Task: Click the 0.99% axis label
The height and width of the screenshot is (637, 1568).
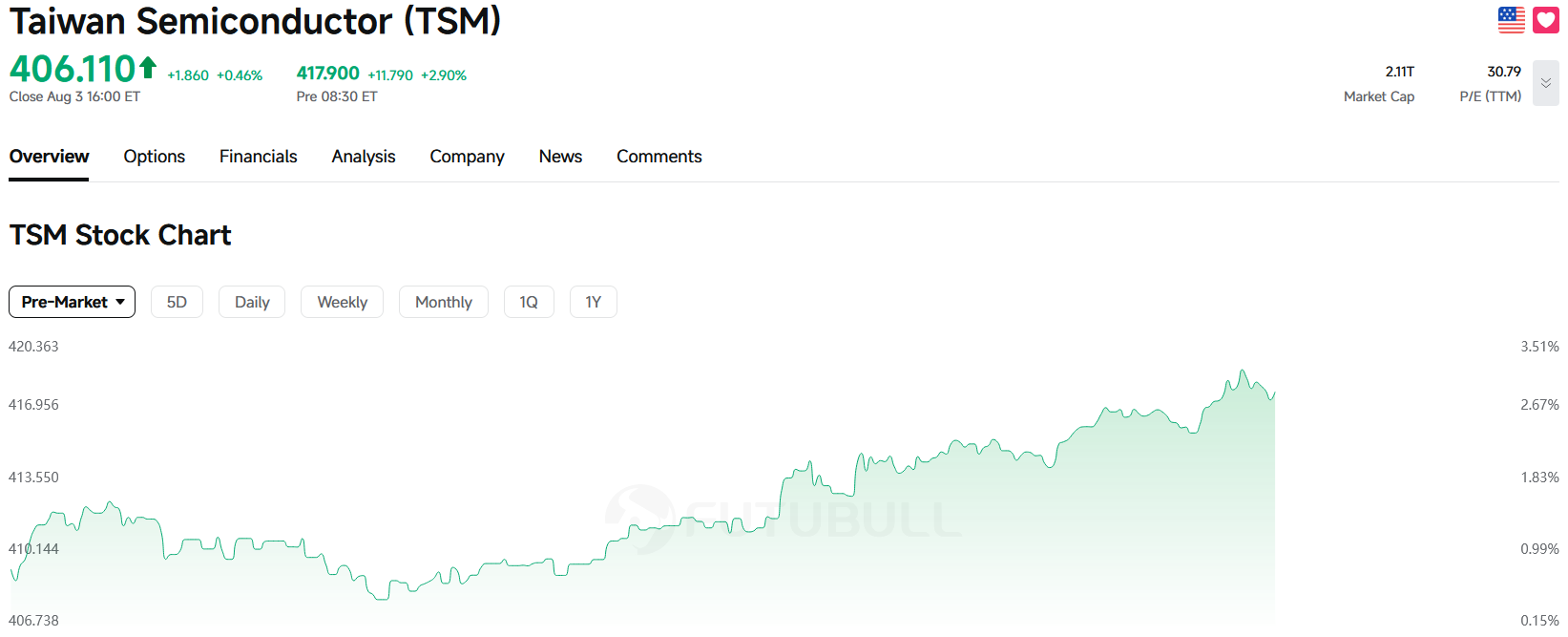Action: point(1540,549)
